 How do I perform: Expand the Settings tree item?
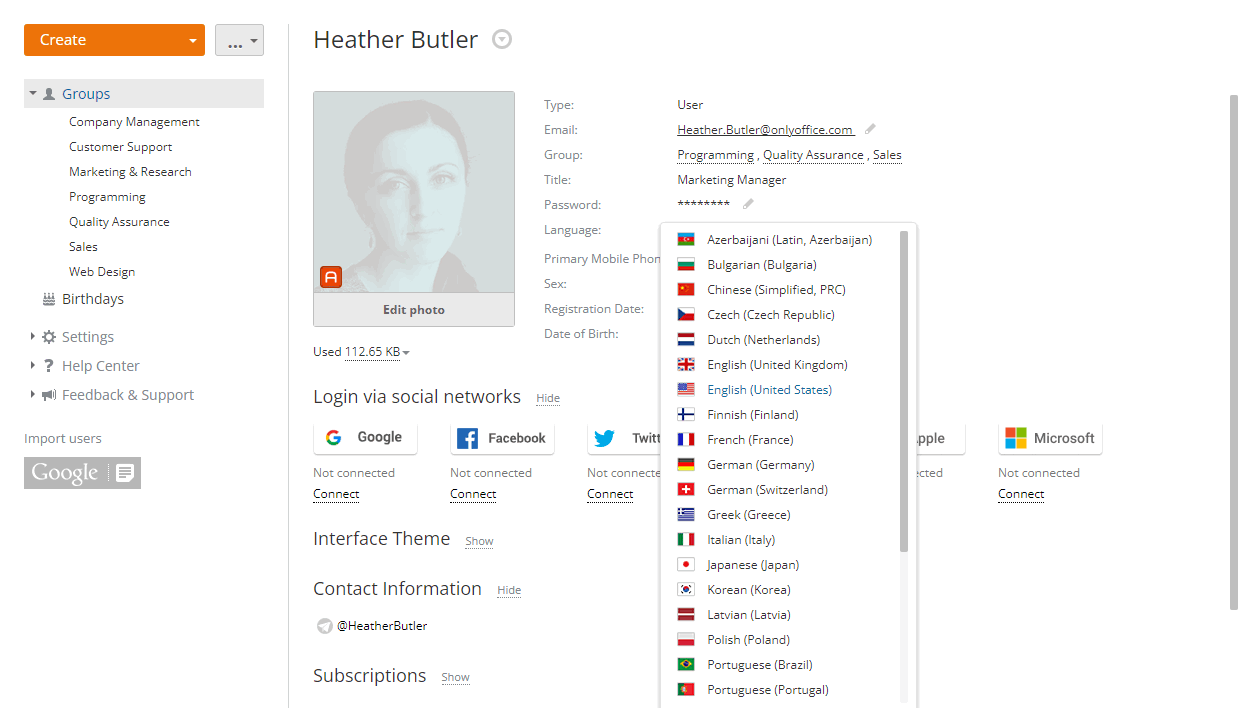point(33,337)
